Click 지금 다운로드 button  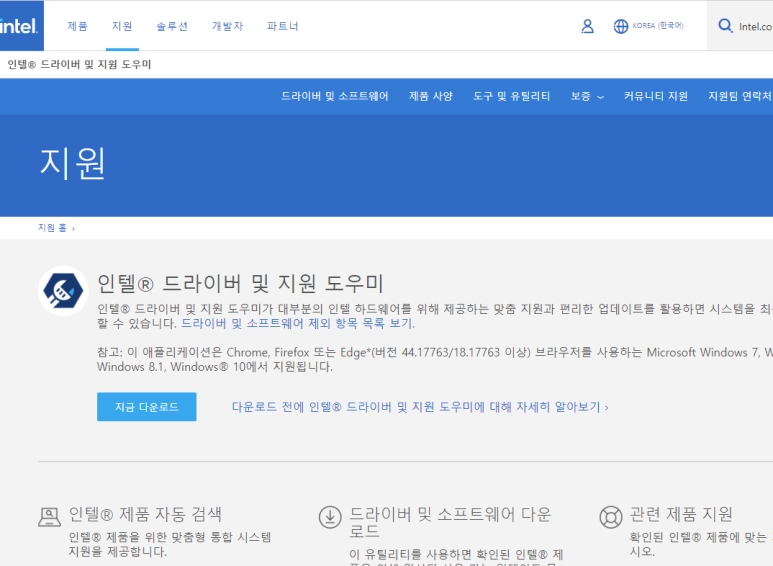pyautogui.click(x=146, y=407)
